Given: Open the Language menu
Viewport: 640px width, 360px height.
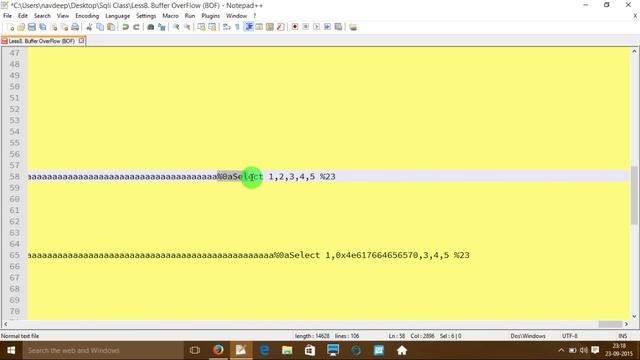Looking at the screenshot, I should point(118,16).
